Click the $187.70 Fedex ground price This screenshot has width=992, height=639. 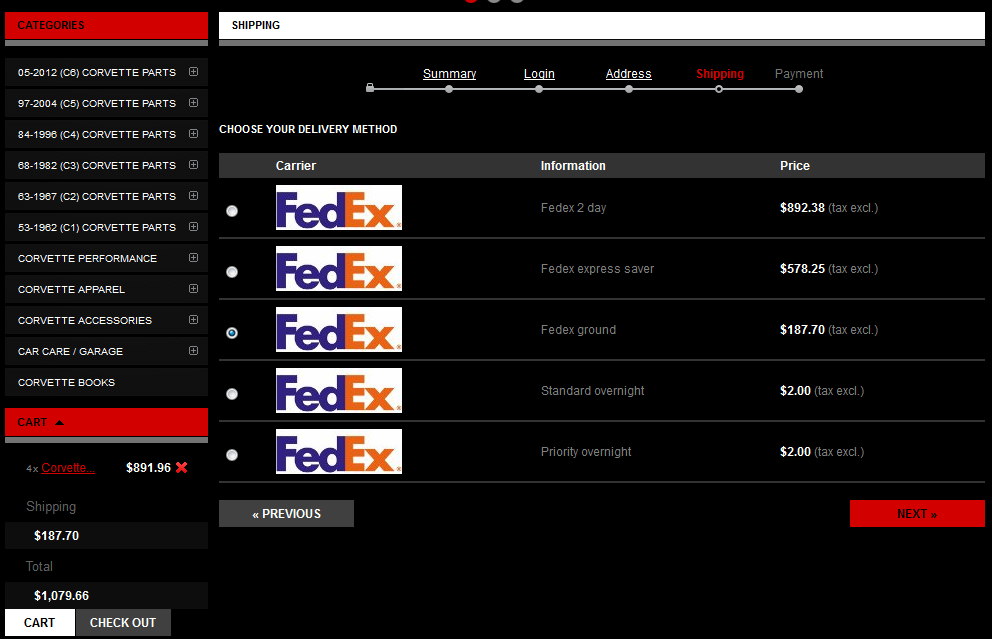coord(802,330)
